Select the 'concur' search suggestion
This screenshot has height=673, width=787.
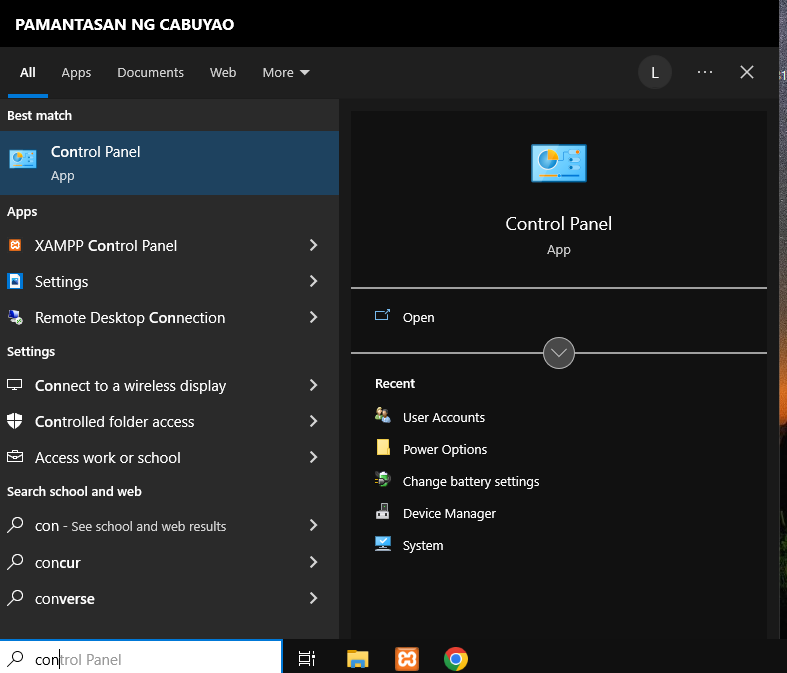[x=169, y=563]
